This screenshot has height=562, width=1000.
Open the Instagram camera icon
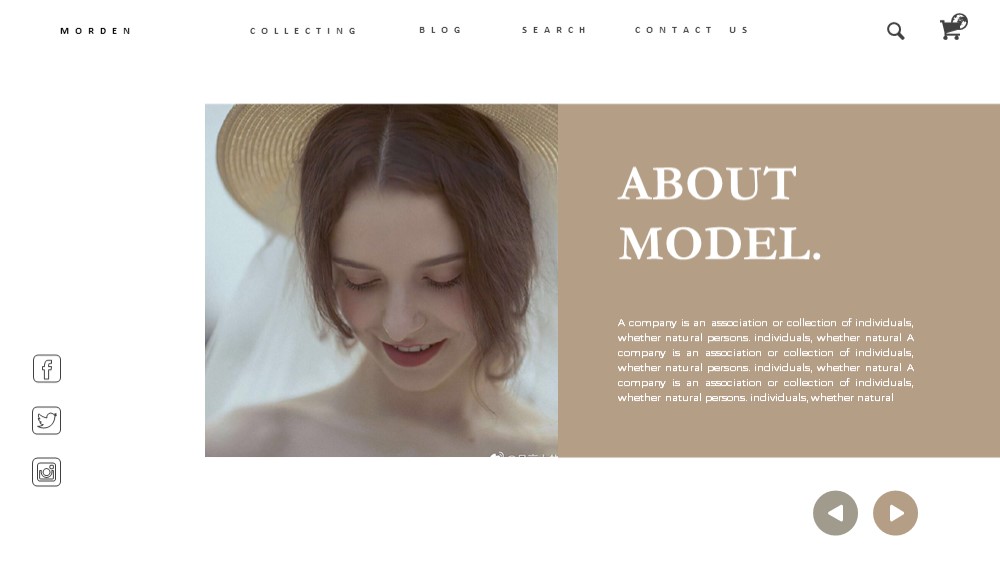click(47, 472)
